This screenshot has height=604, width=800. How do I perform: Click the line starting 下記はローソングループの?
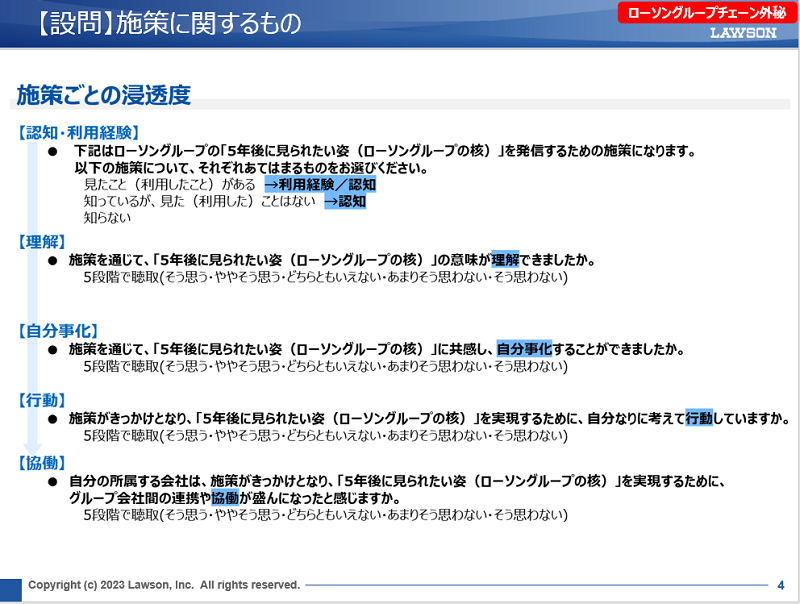pyautogui.click(x=385, y=151)
